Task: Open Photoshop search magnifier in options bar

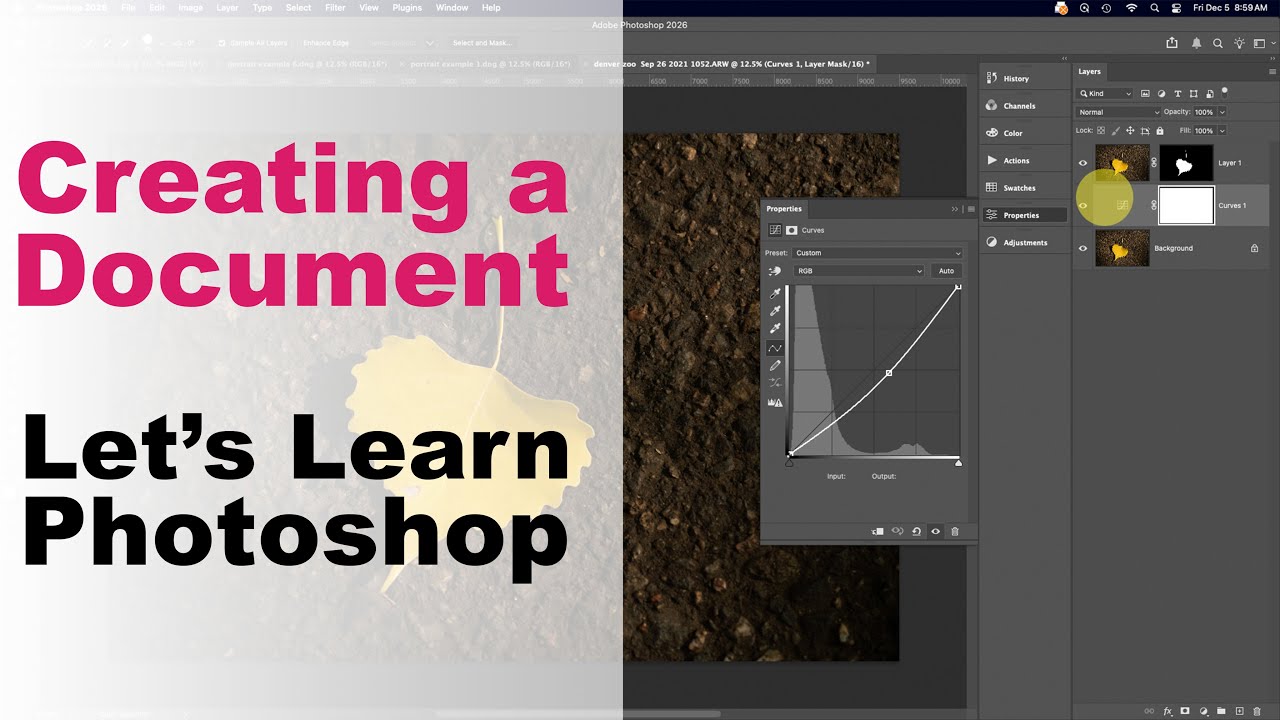Action: click(x=1218, y=43)
